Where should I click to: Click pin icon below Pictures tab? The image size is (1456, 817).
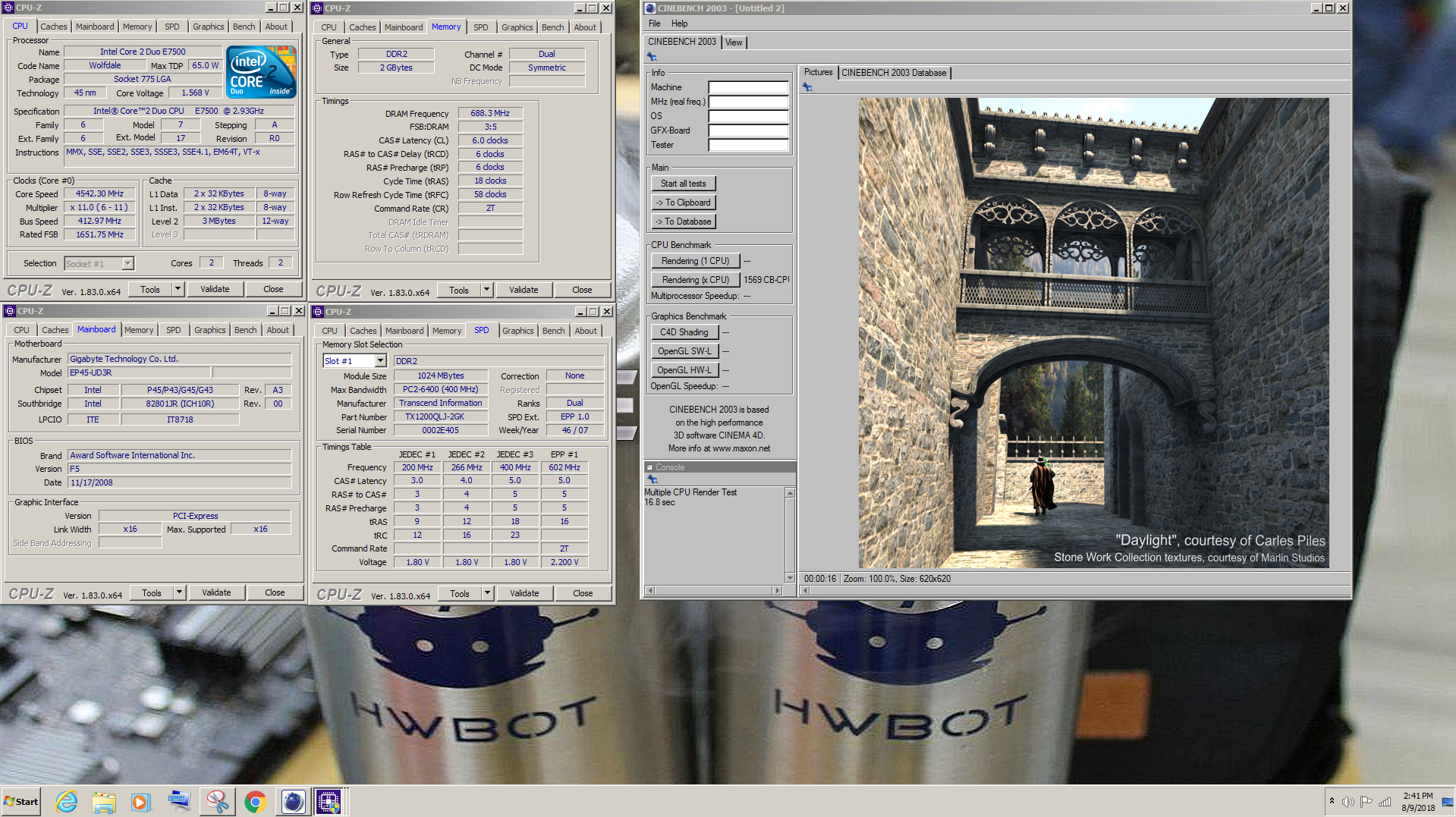pyautogui.click(x=807, y=87)
